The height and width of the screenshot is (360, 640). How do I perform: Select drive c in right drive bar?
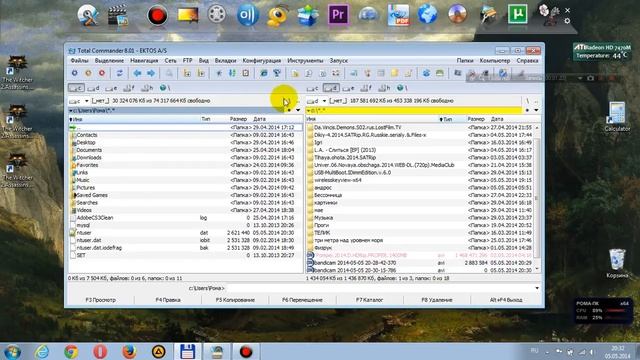[x=312, y=88]
